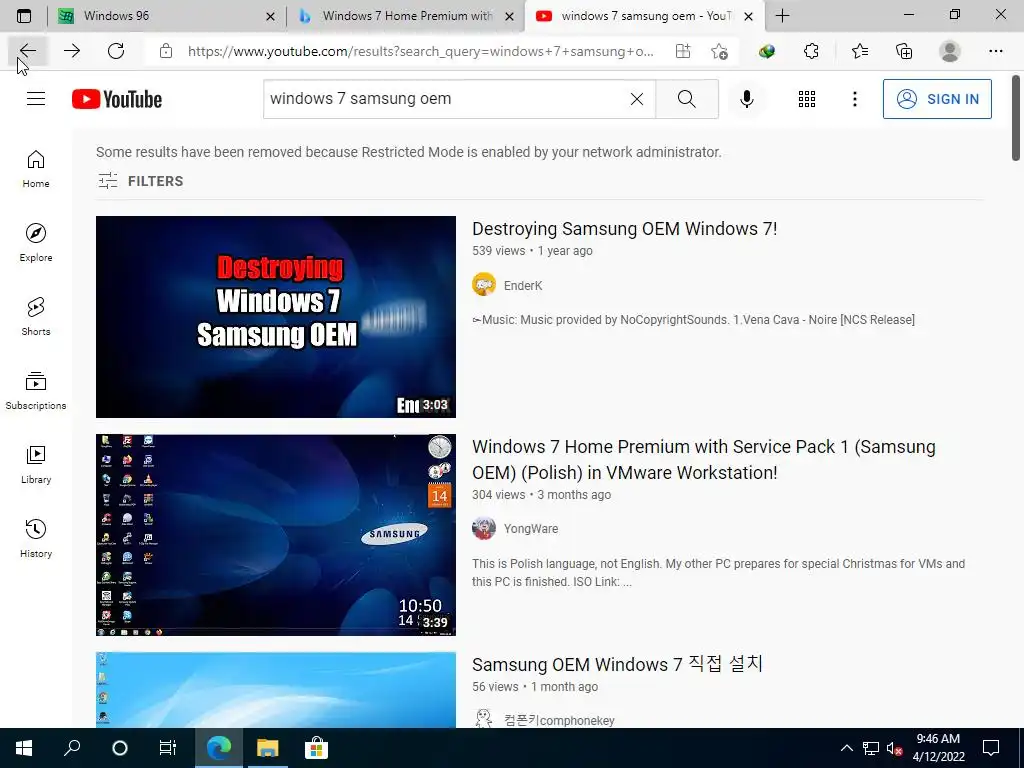Open the muted volume tray icon
Viewport: 1024px width, 768px height.
[x=894, y=748]
